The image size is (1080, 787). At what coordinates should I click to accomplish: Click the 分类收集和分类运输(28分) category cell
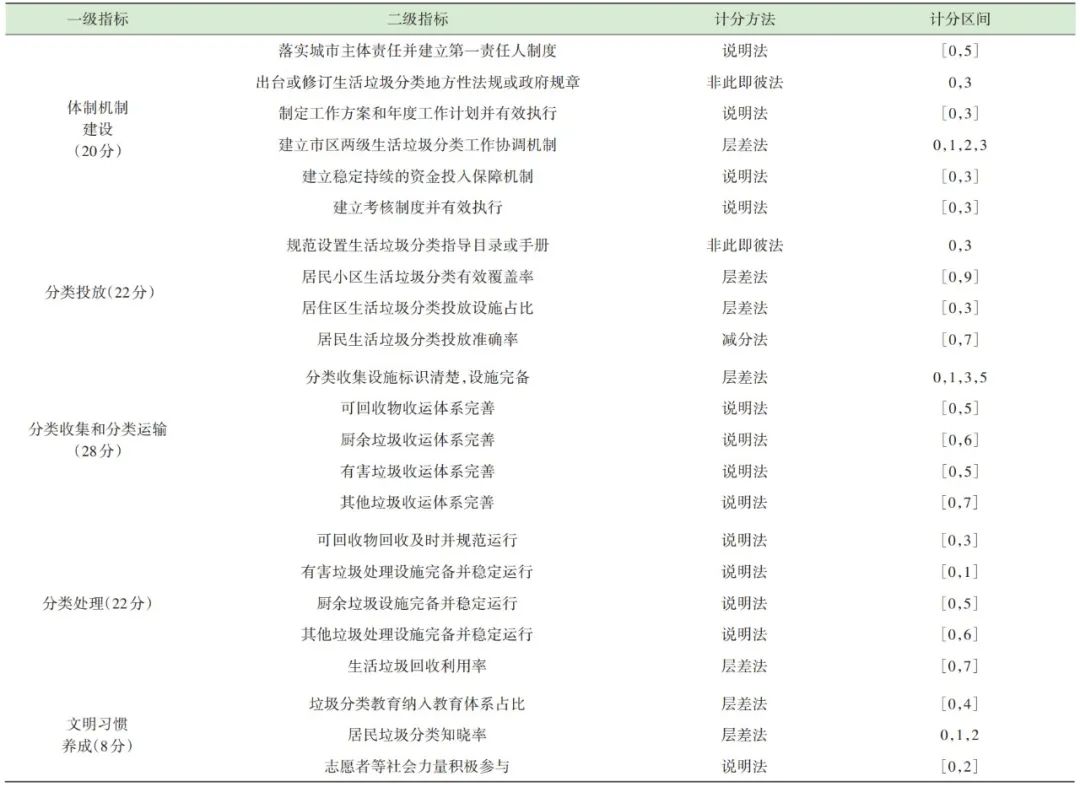(98, 440)
